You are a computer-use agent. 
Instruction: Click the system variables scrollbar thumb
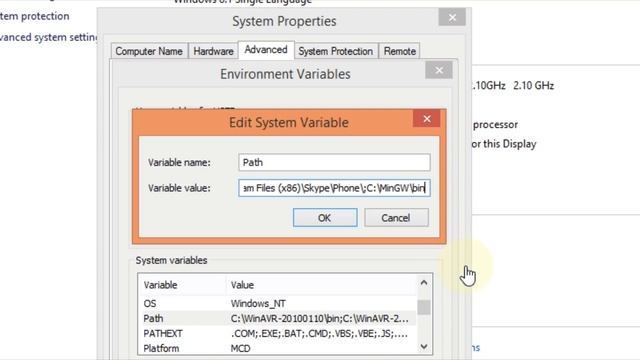tap(424, 307)
